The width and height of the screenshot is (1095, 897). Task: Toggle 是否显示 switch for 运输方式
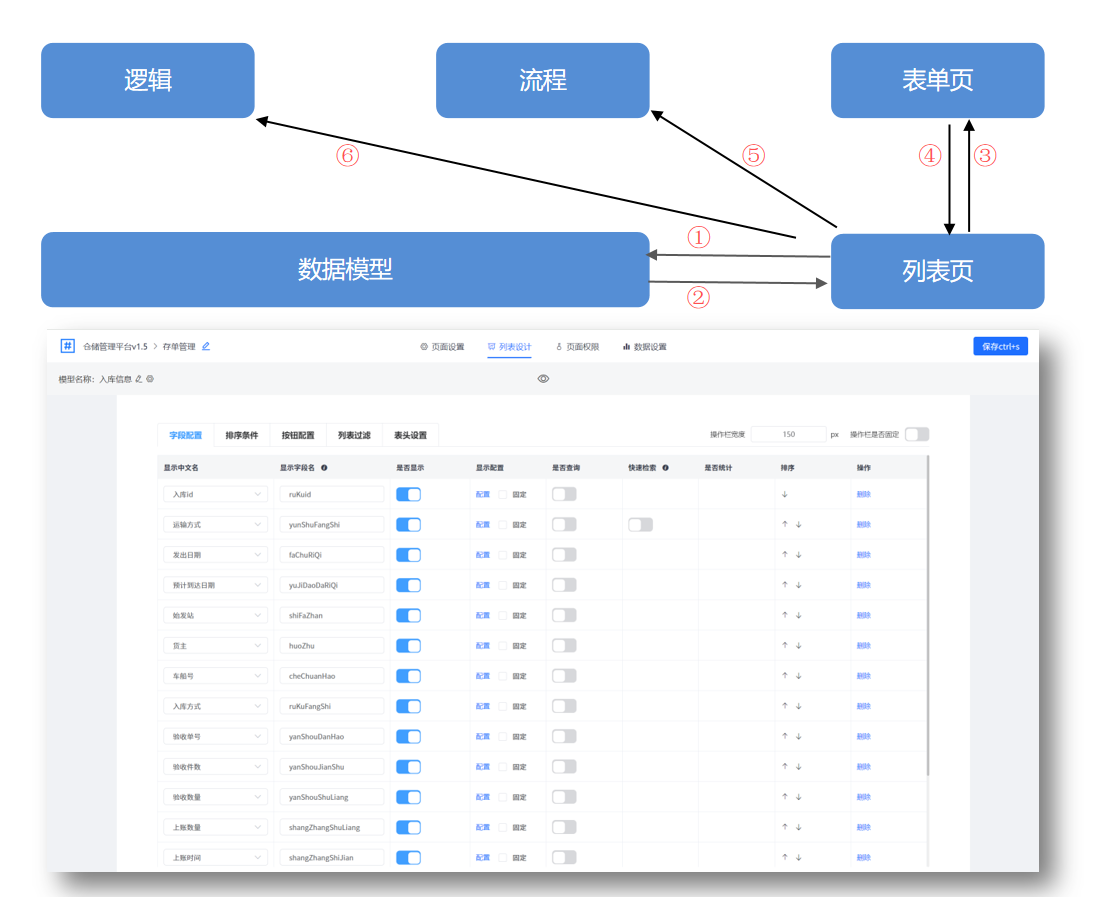pyautogui.click(x=409, y=524)
